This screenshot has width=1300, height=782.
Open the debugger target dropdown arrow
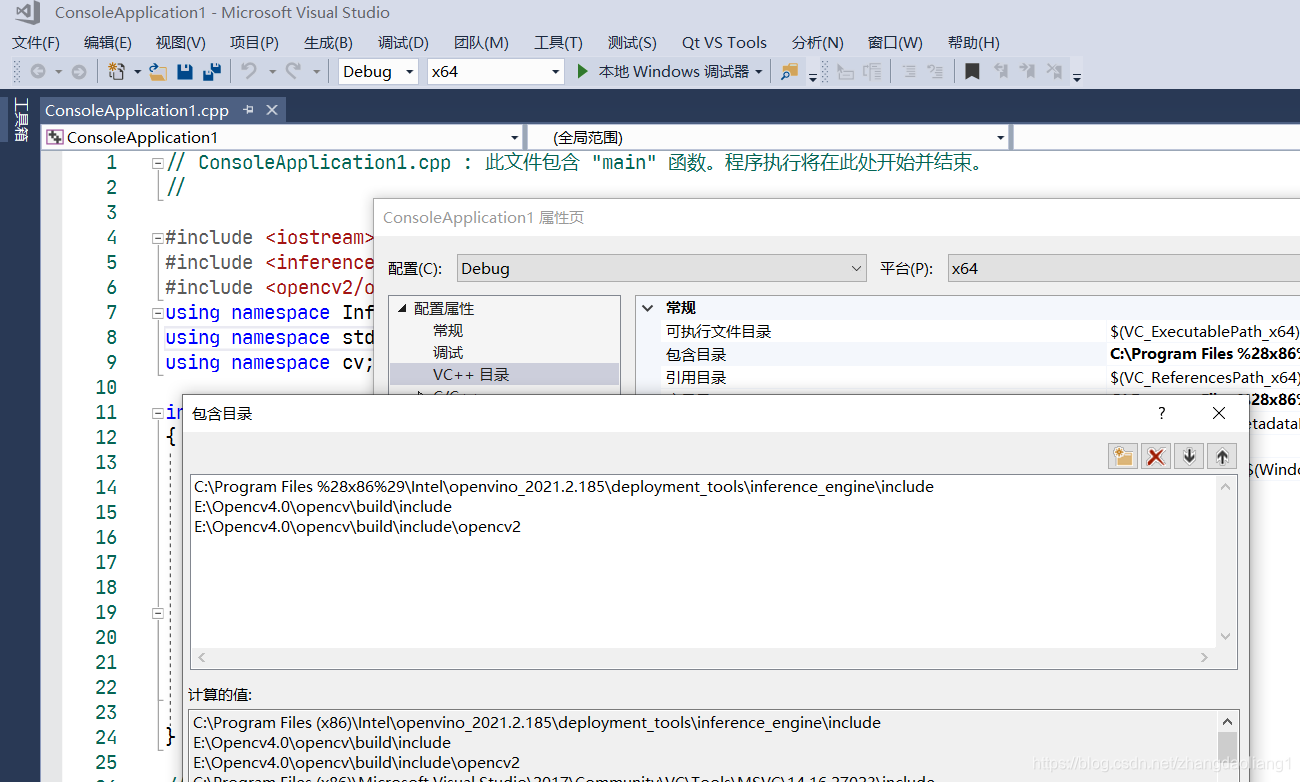[759, 72]
